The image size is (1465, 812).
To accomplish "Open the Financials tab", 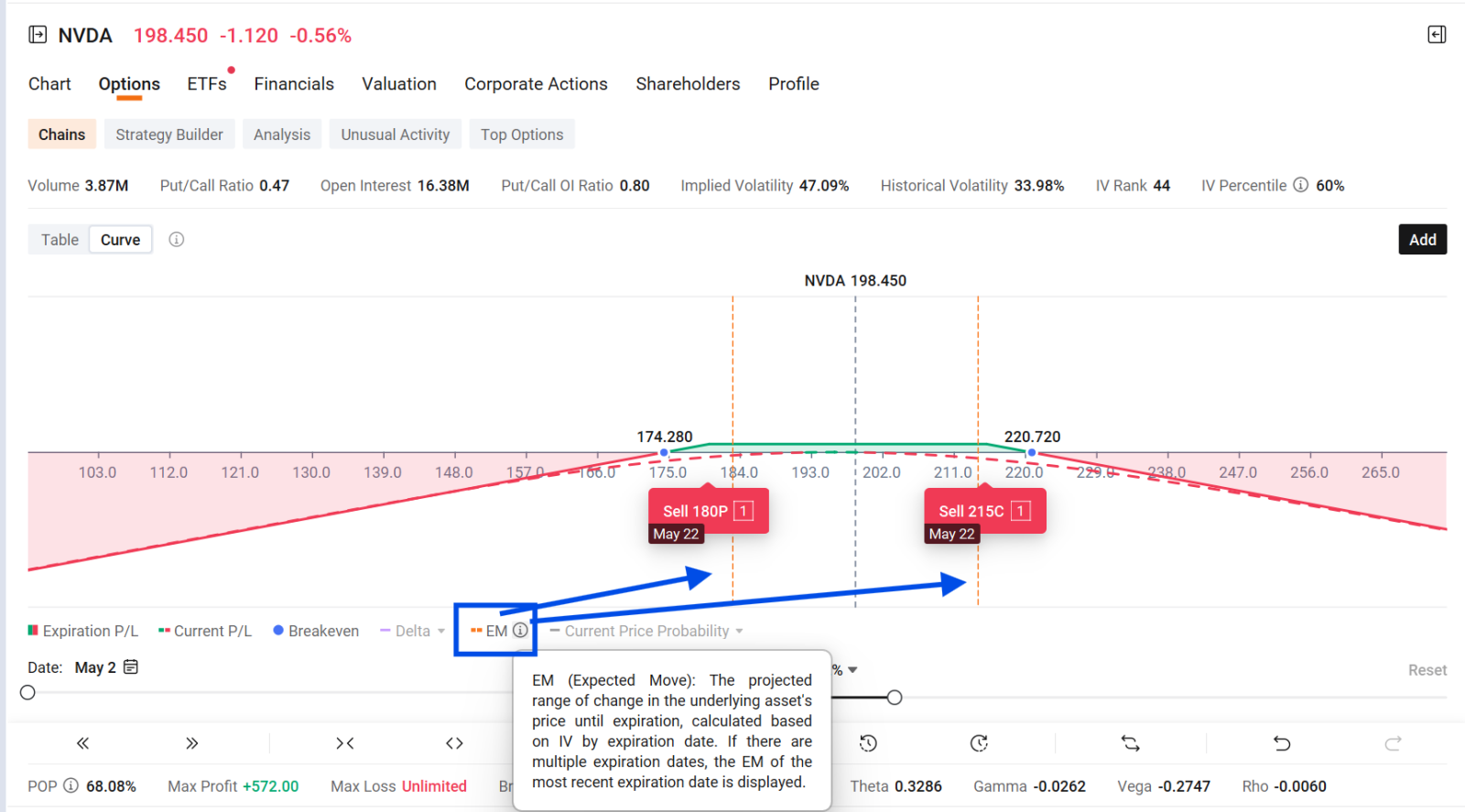I will click(294, 83).
